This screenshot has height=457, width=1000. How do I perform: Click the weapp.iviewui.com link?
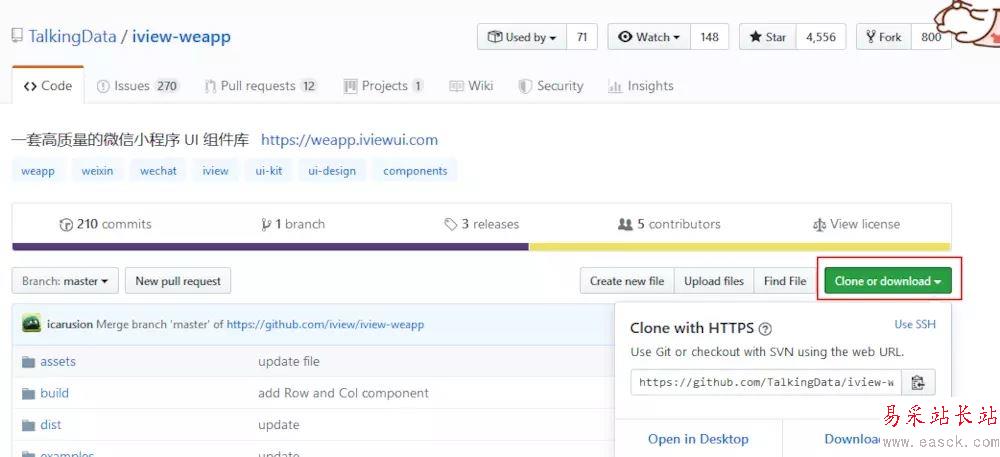coord(349,140)
